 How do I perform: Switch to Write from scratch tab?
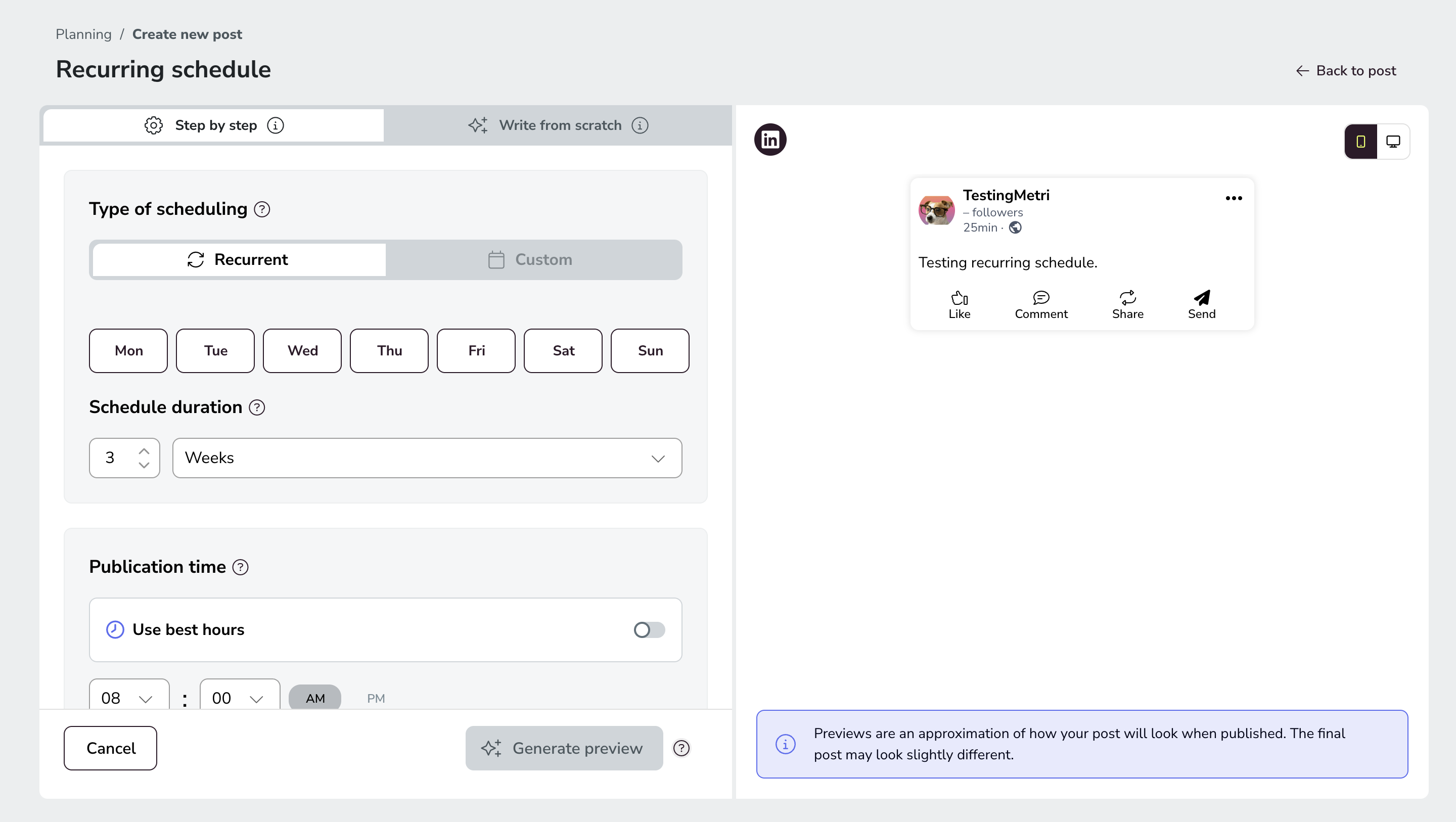tap(558, 125)
